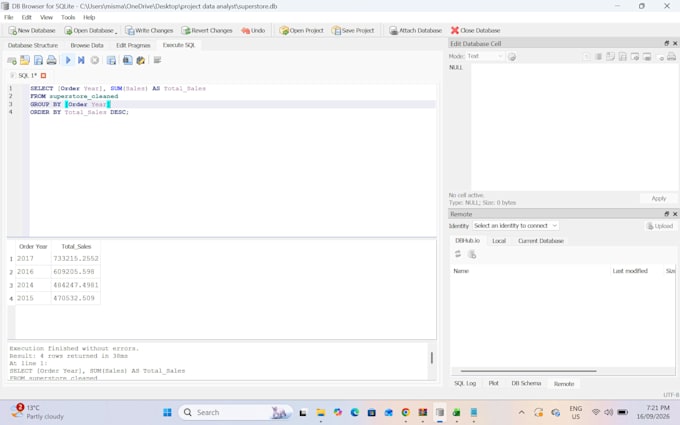The image size is (680, 425).
Task: Click the print icon in SQL toolbar
Action: coord(52,60)
